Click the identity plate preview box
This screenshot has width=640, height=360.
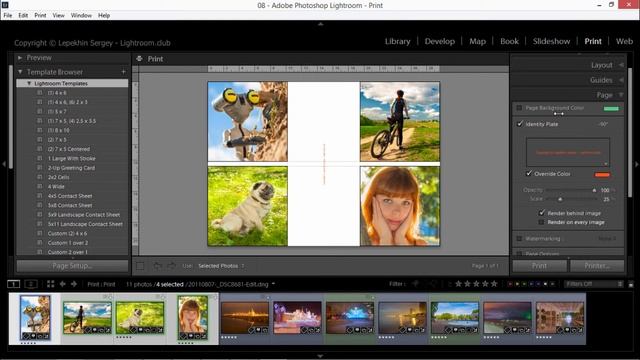coord(568,152)
